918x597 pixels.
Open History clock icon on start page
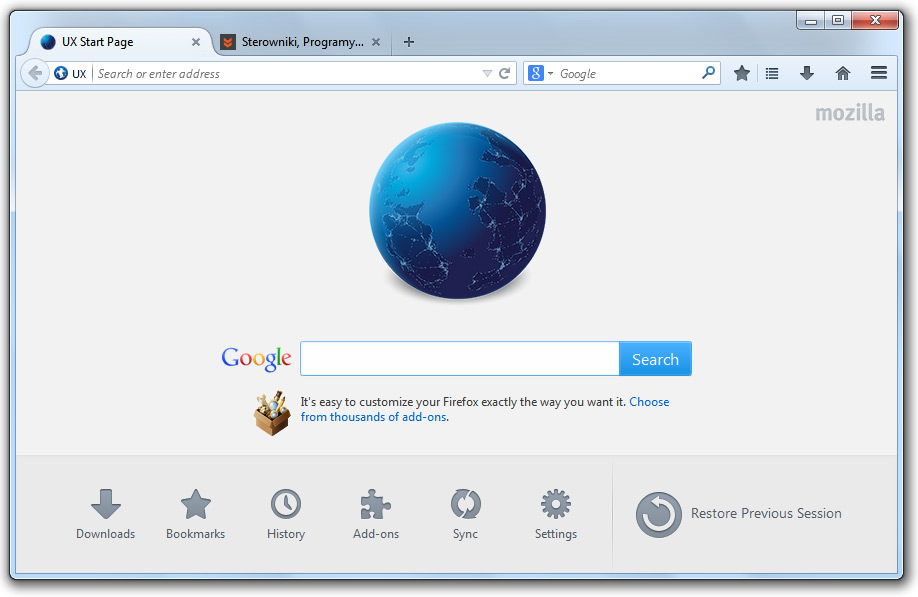(x=286, y=514)
